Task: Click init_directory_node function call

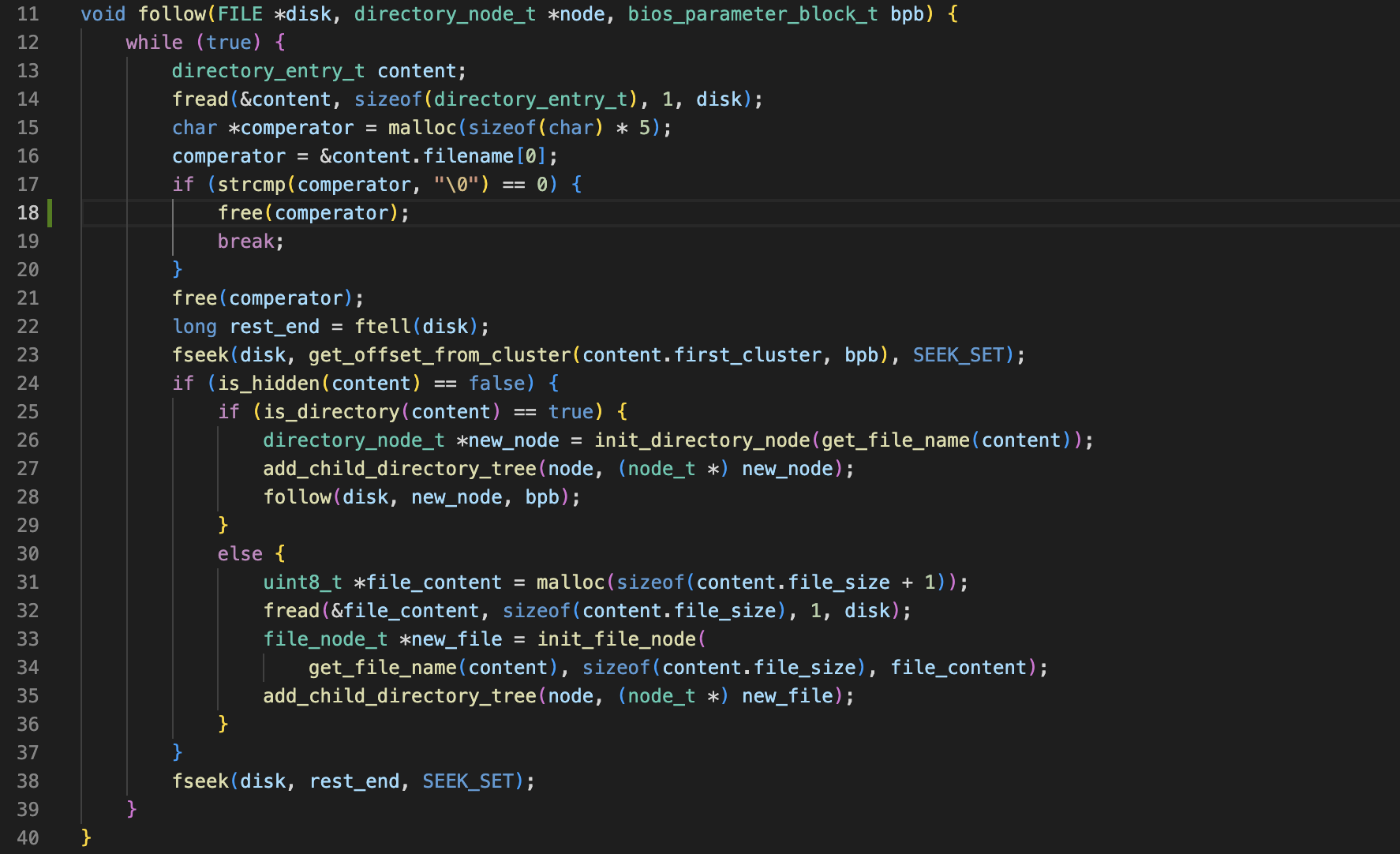Action: 702,440
